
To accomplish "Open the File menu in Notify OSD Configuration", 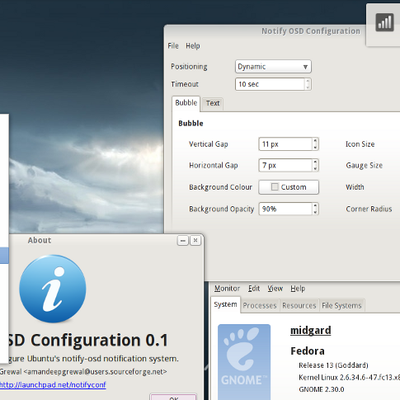I will [173, 46].
